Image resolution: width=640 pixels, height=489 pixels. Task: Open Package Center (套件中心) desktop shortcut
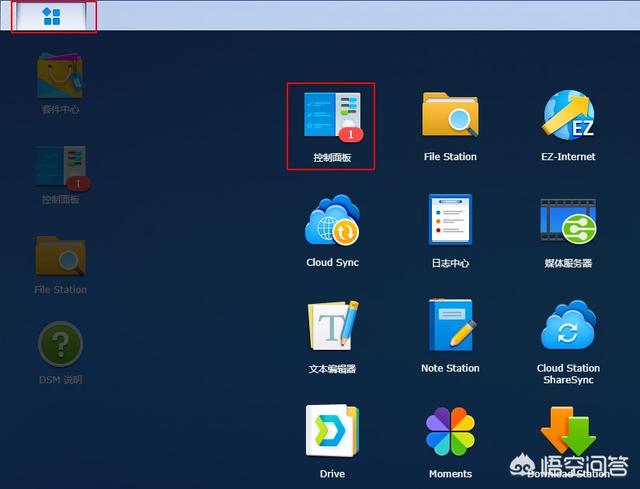[x=61, y=77]
